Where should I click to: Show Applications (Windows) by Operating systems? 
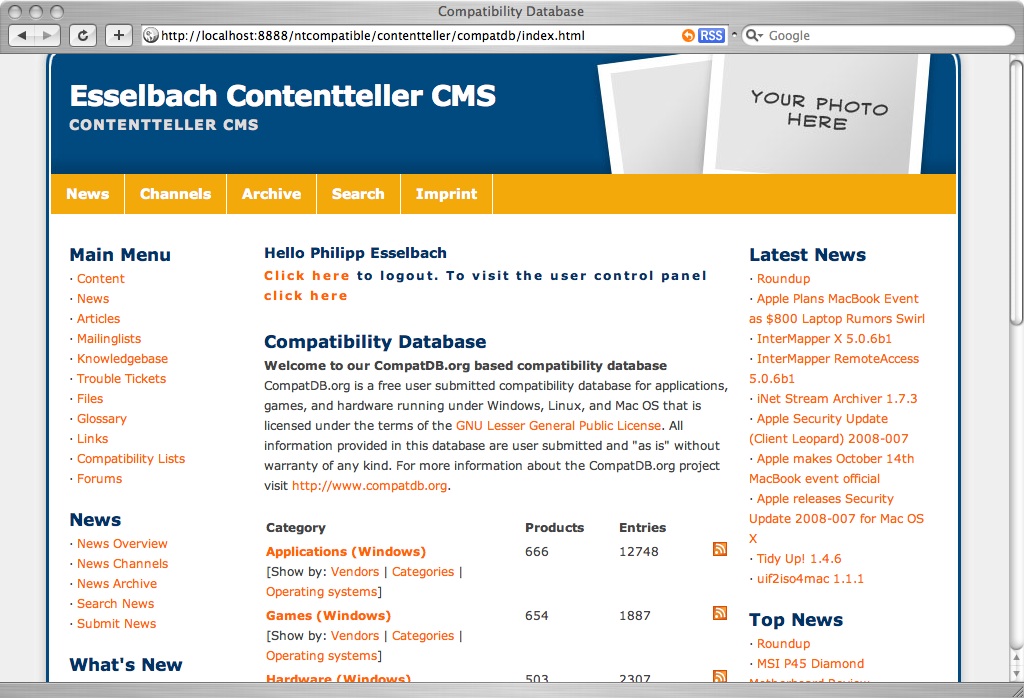(x=321, y=592)
